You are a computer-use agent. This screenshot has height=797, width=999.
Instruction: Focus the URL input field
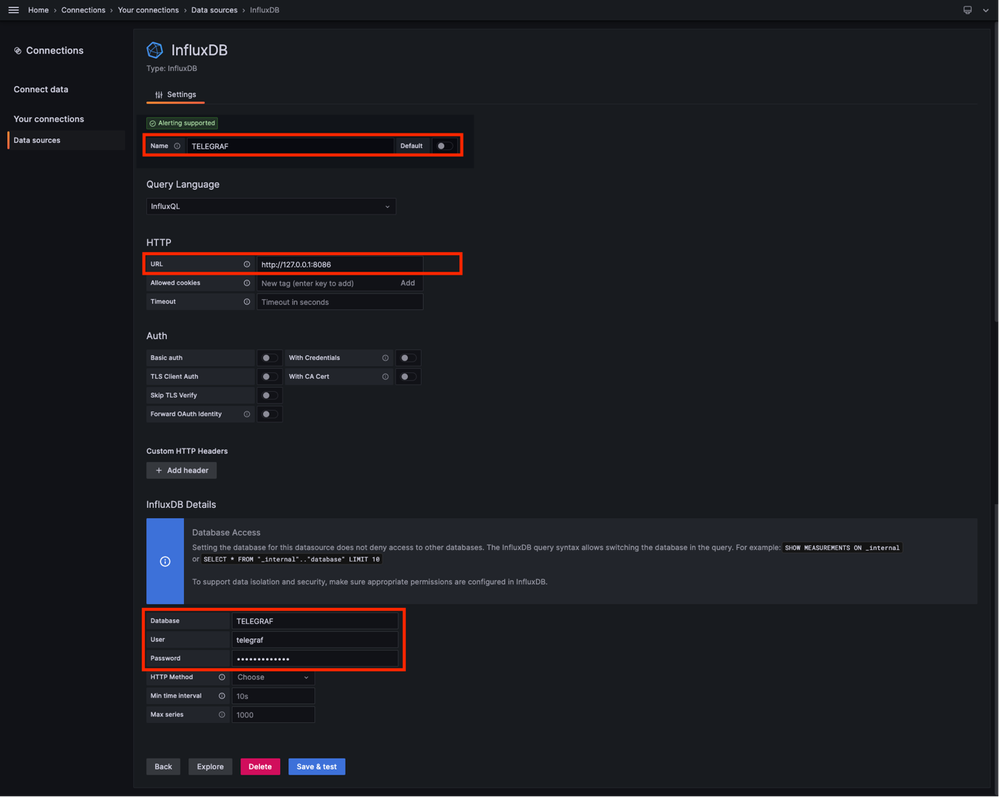click(x=340, y=264)
